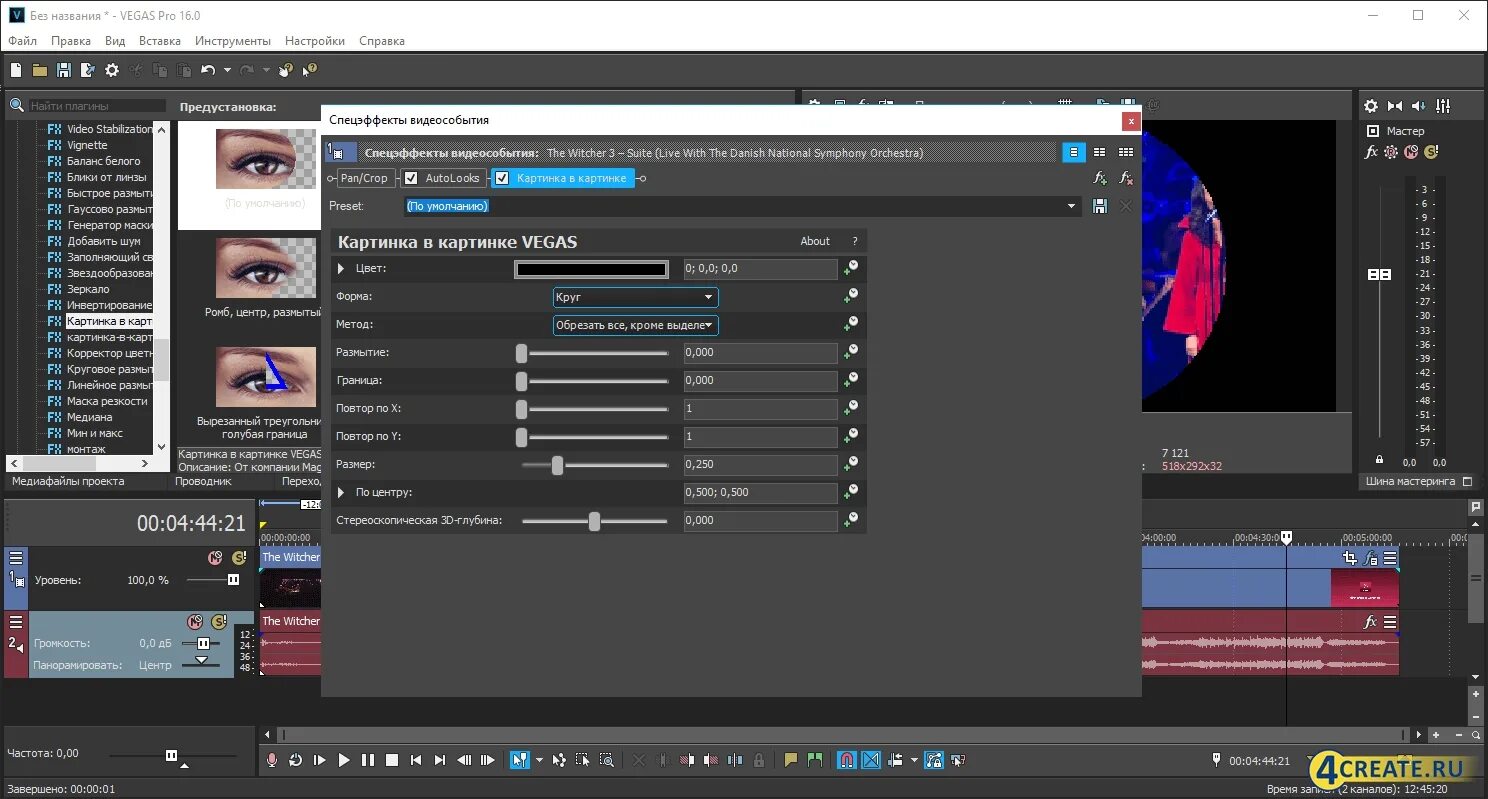
Task: Click the Размер slider track
Action: coord(595,465)
